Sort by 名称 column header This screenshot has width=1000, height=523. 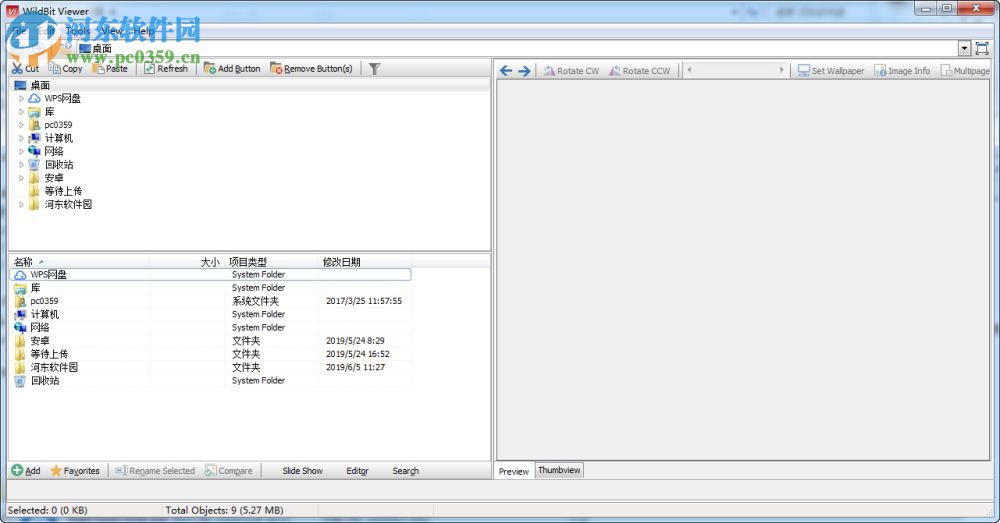coord(80,262)
